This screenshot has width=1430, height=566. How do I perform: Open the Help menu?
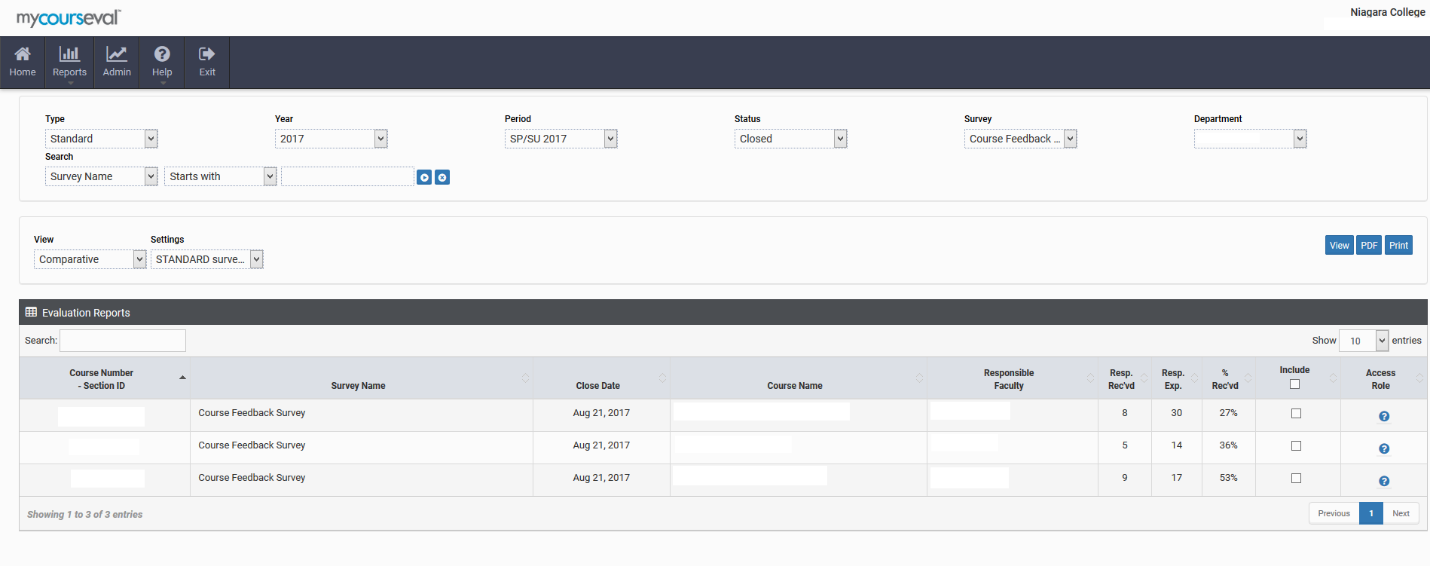click(x=162, y=62)
